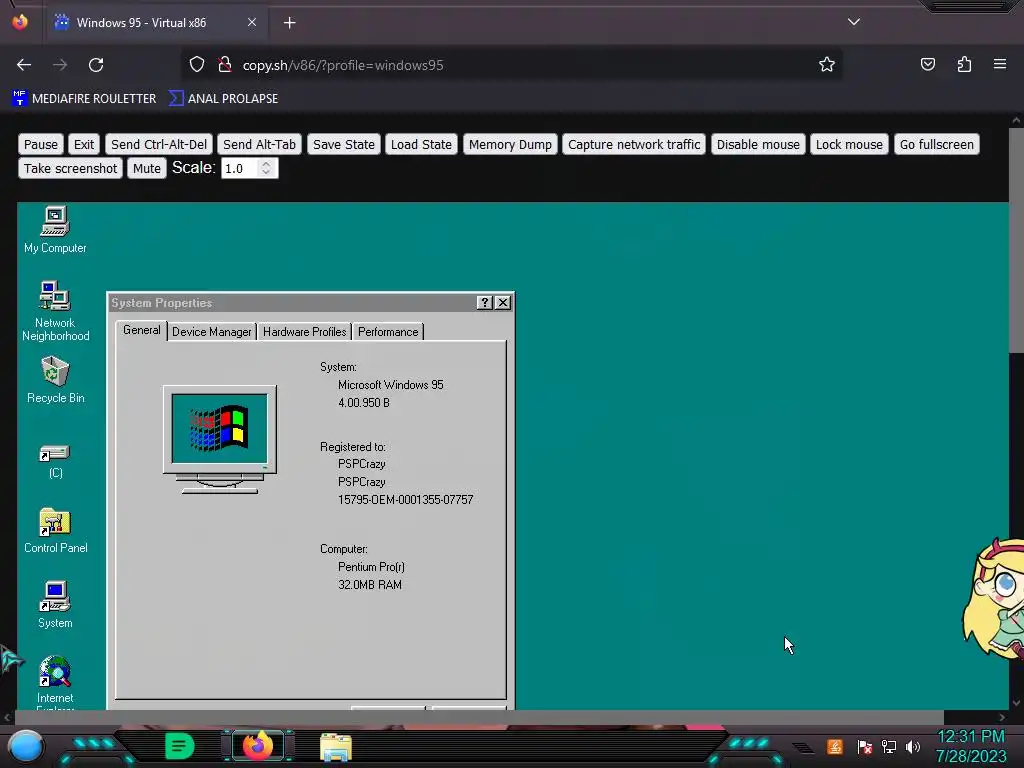Click 32.0MB RAM text
This screenshot has height=768, width=1024.
(x=370, y=584)
